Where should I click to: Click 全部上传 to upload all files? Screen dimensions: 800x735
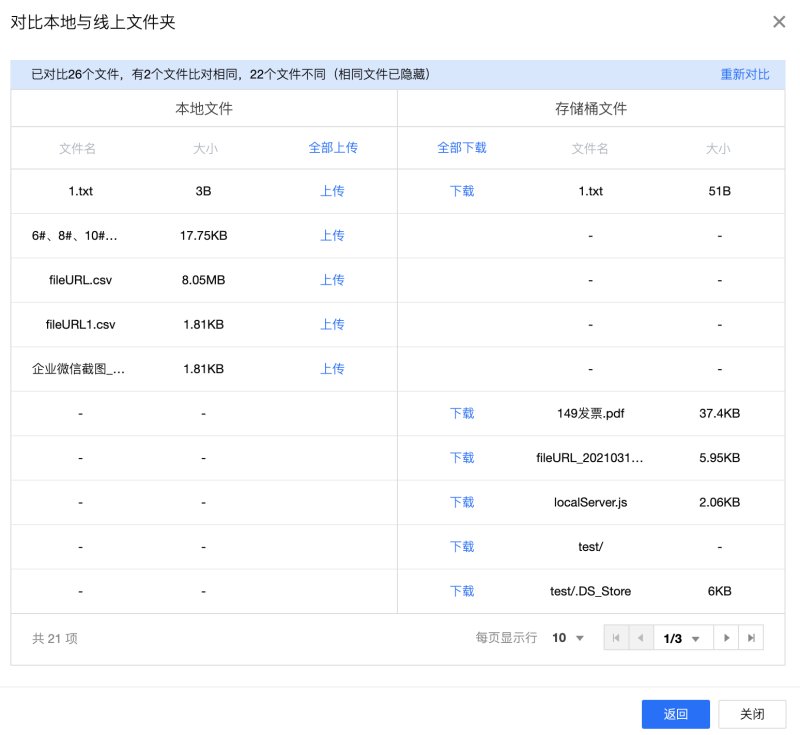333,148
